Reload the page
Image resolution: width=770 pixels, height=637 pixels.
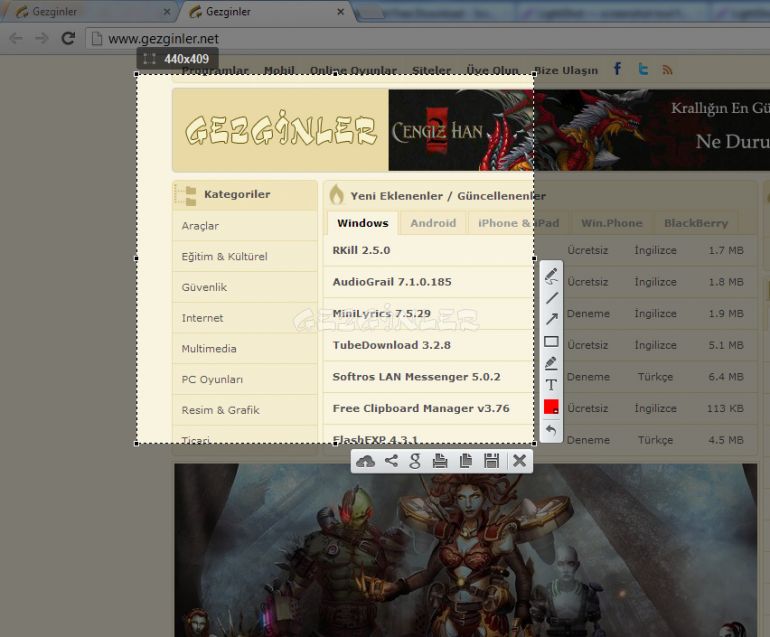tap(68, 38)
